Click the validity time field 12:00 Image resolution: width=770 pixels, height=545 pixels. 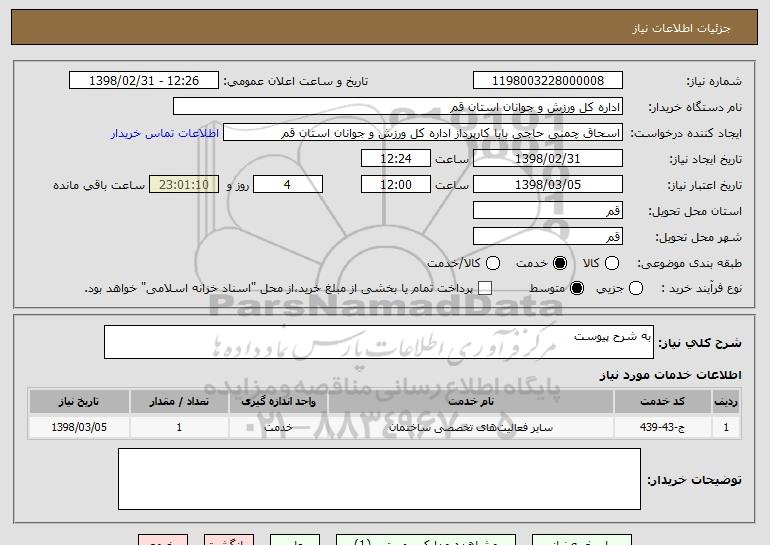click(396, 185)
